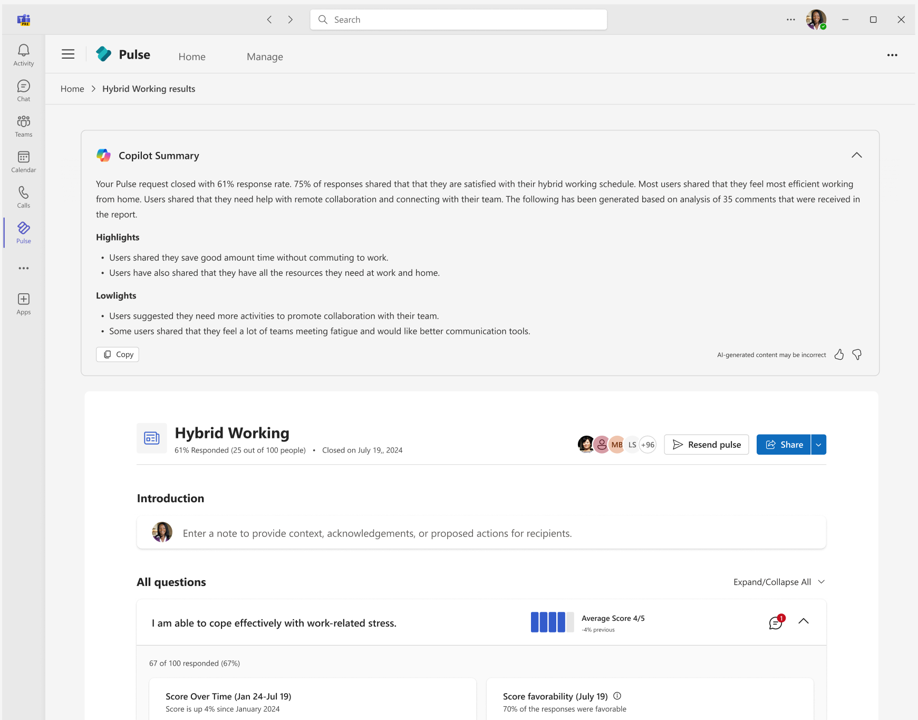Viewport: 918px width, 720px height.
Task: Give thumbs up to the Copilot Summary
Action: 838,354
